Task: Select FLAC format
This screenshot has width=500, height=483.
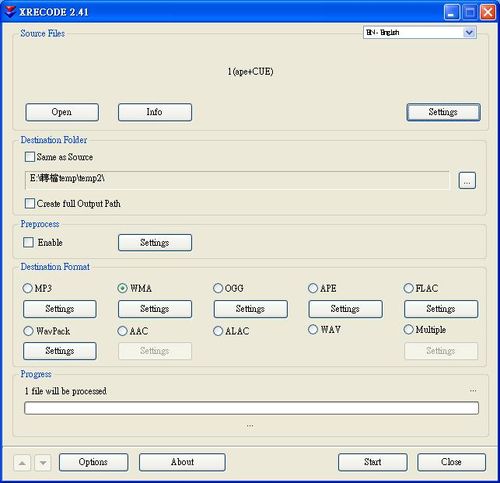Action: tap(408, 288)
